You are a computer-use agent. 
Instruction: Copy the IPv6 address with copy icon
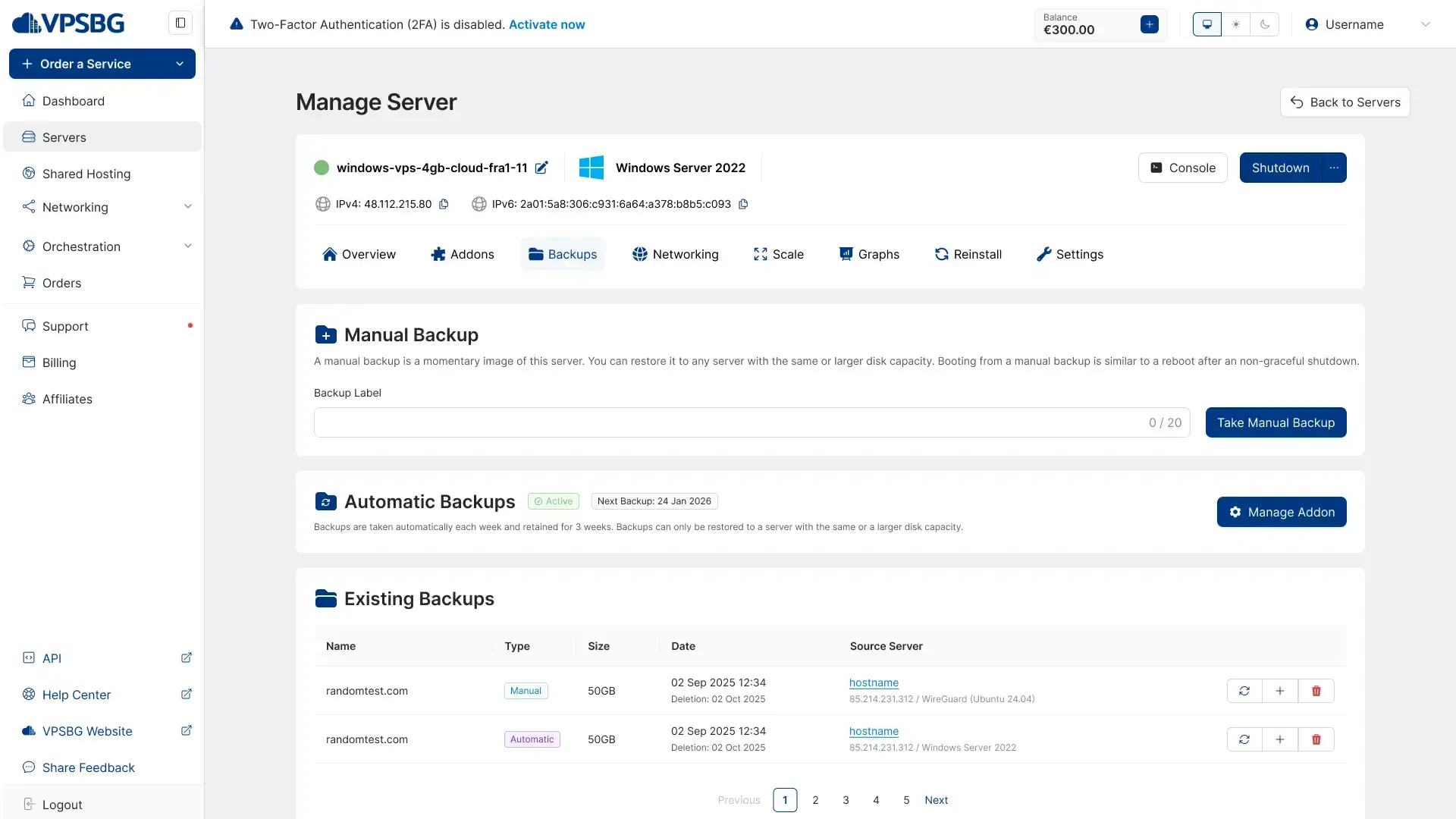[x=743, y=204]
